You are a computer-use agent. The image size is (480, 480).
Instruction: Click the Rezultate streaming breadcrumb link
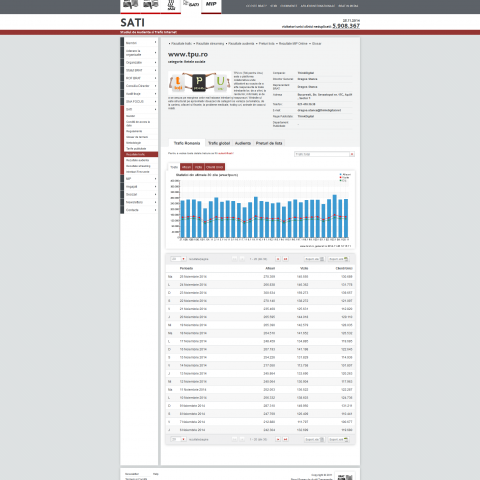(x=210, y=44)
